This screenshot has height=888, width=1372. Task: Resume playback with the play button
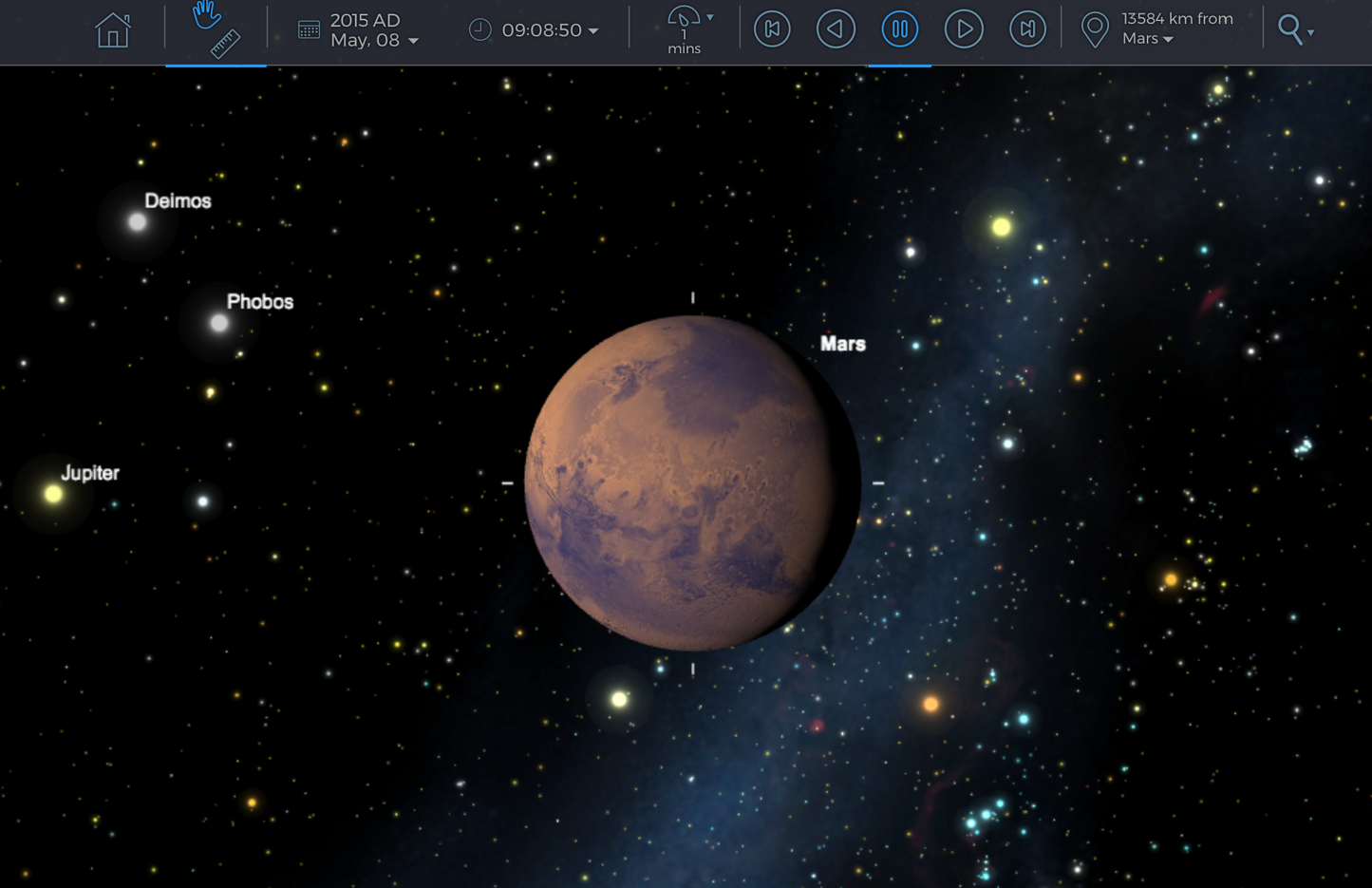[964, 29]
